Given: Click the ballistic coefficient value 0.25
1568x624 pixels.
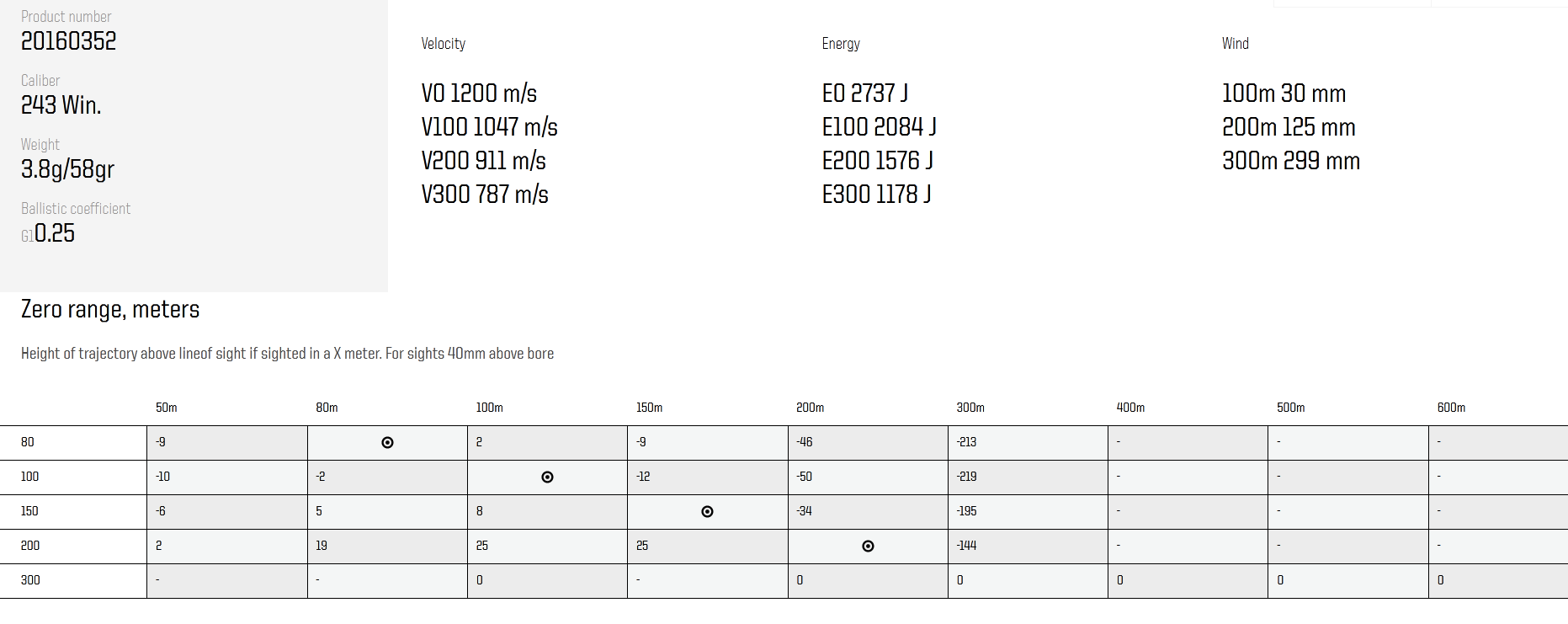Looking at the screenshot, I should [x=55, y=233].
